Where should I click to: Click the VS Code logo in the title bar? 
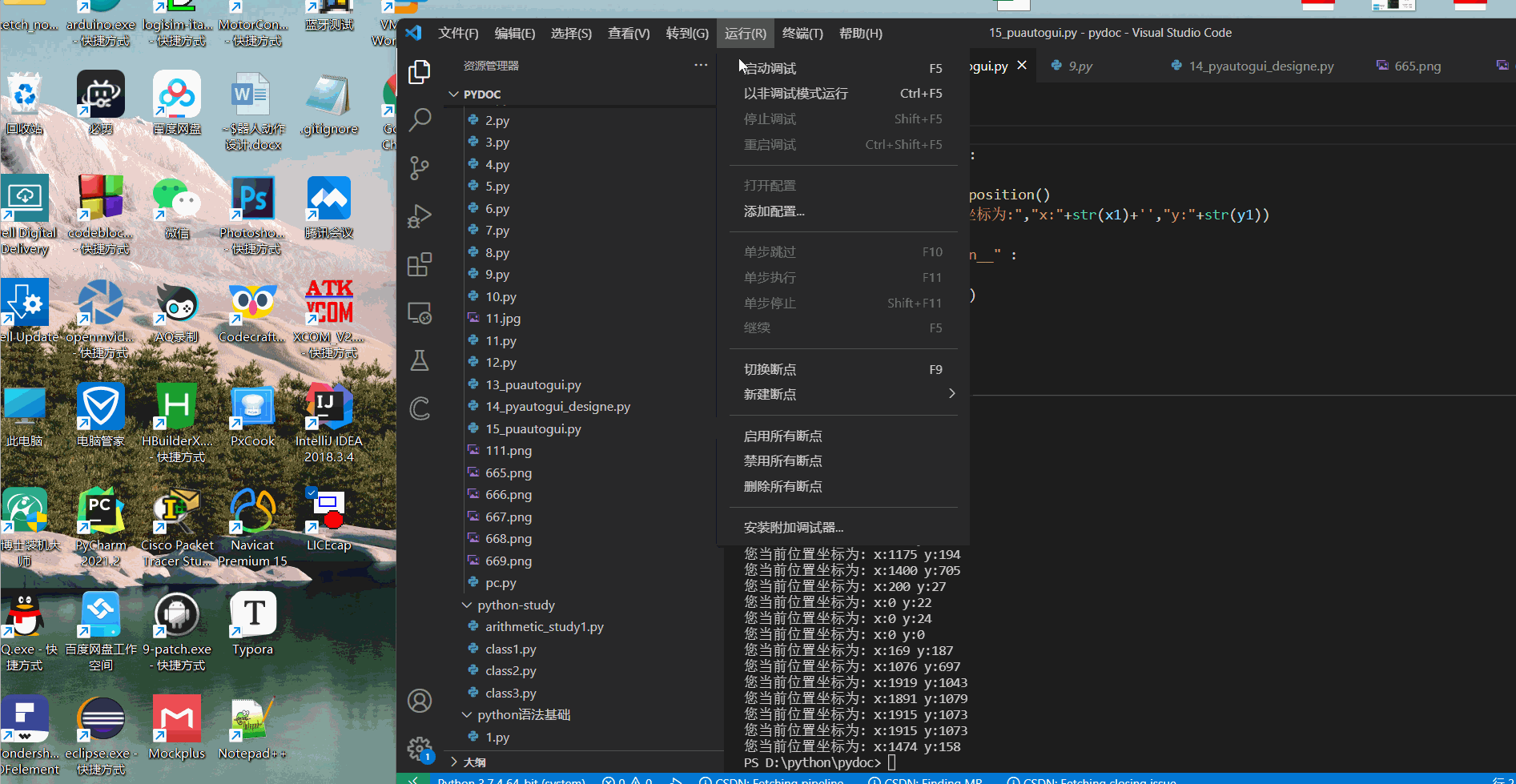tap(413, 33)
